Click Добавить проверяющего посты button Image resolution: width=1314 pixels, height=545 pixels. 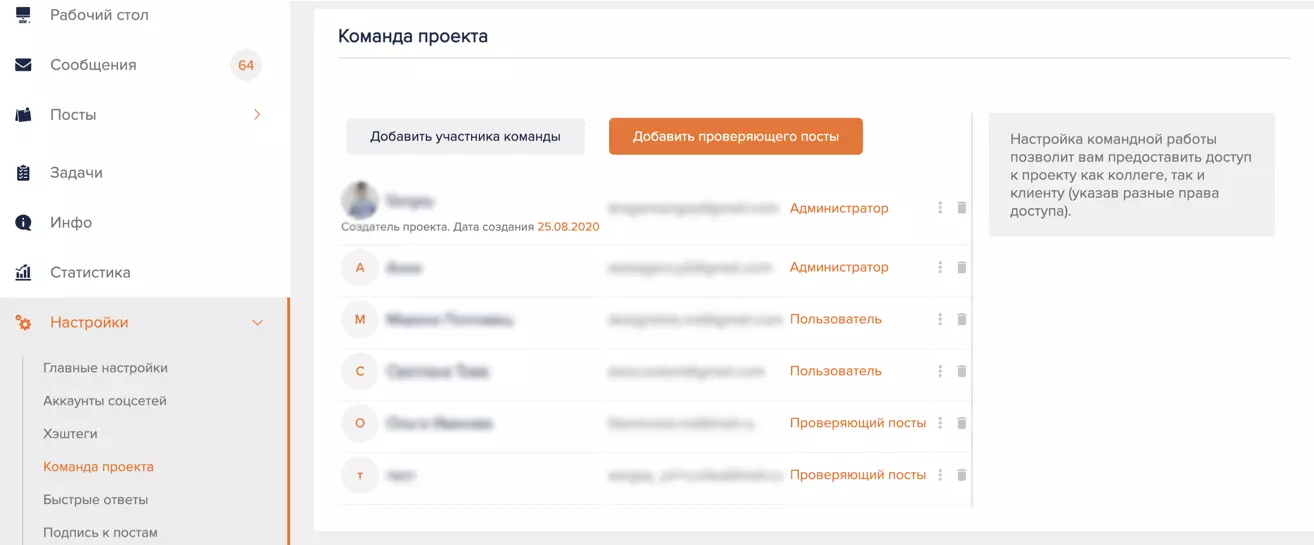coord(736,137)
